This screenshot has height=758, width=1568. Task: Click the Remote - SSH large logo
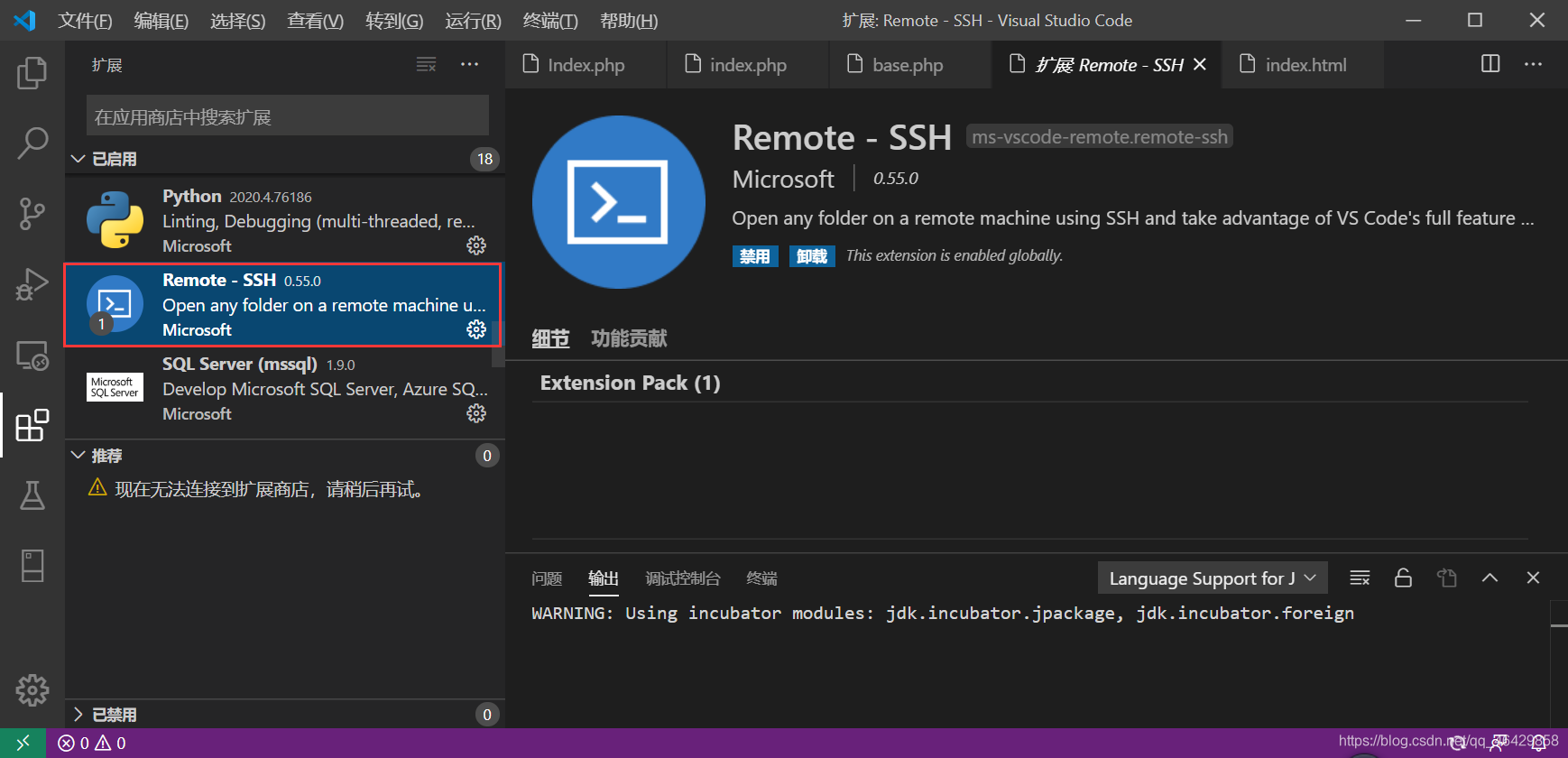[619, 202]
